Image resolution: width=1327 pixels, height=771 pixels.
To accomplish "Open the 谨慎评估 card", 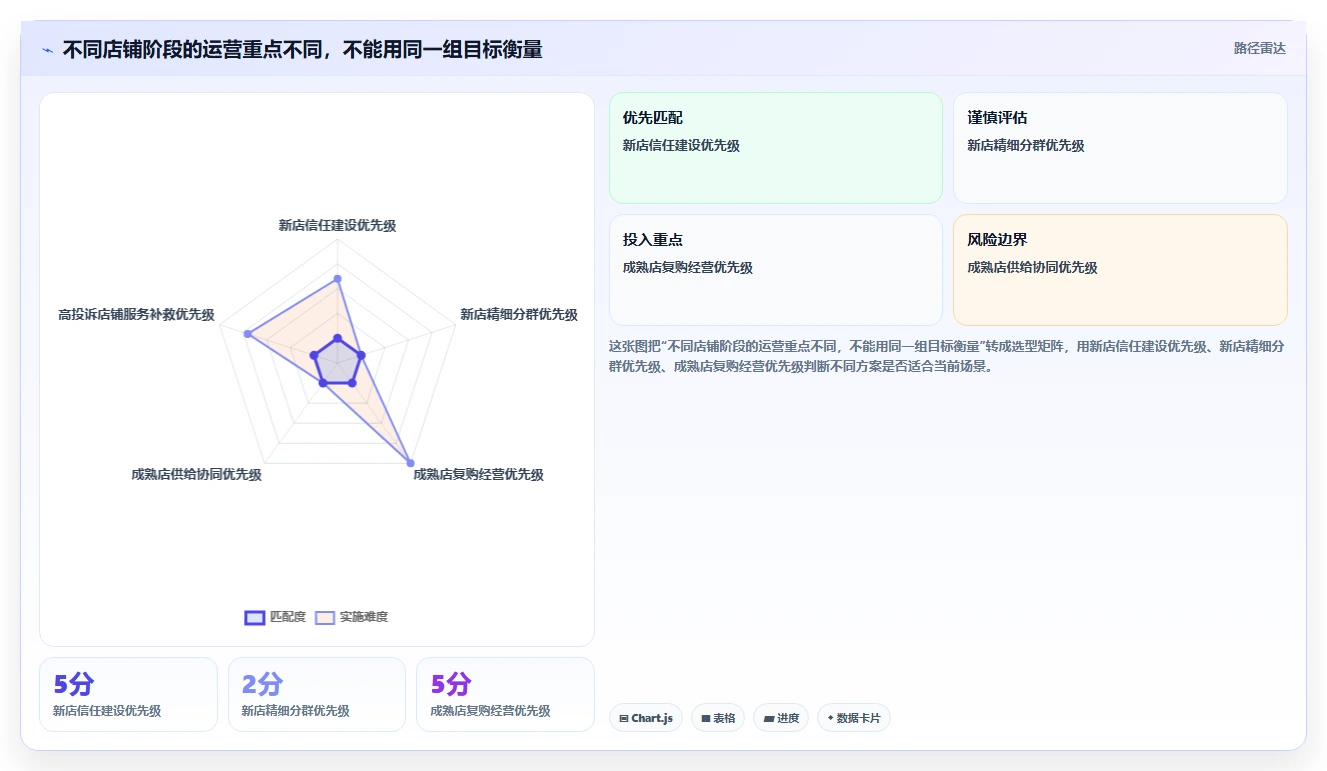I will 1120,148.
